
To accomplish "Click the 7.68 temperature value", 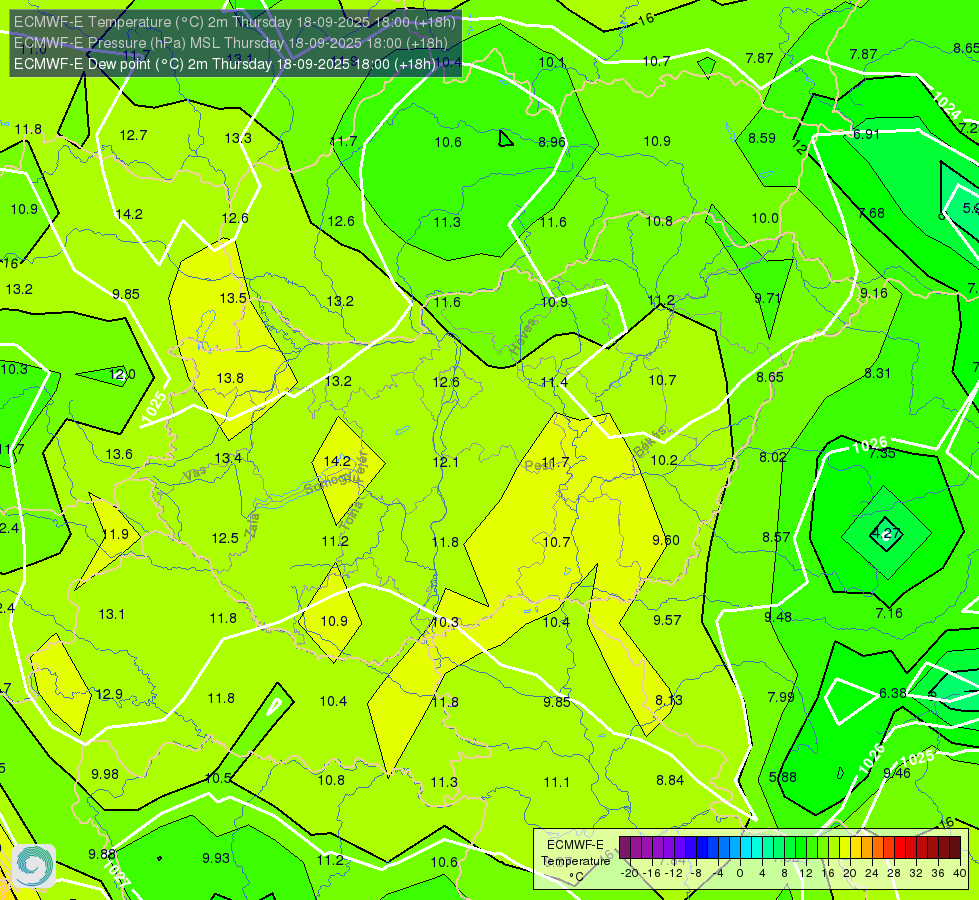I will coord(871,214).
